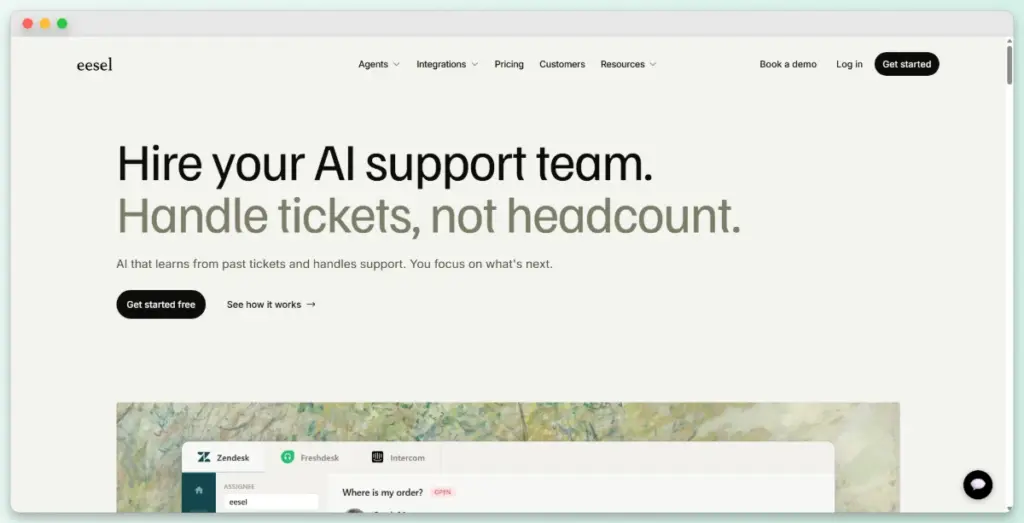1024x523 pixels.
Task: Click the Zendesk logo icon
Action: pos(204,457)
